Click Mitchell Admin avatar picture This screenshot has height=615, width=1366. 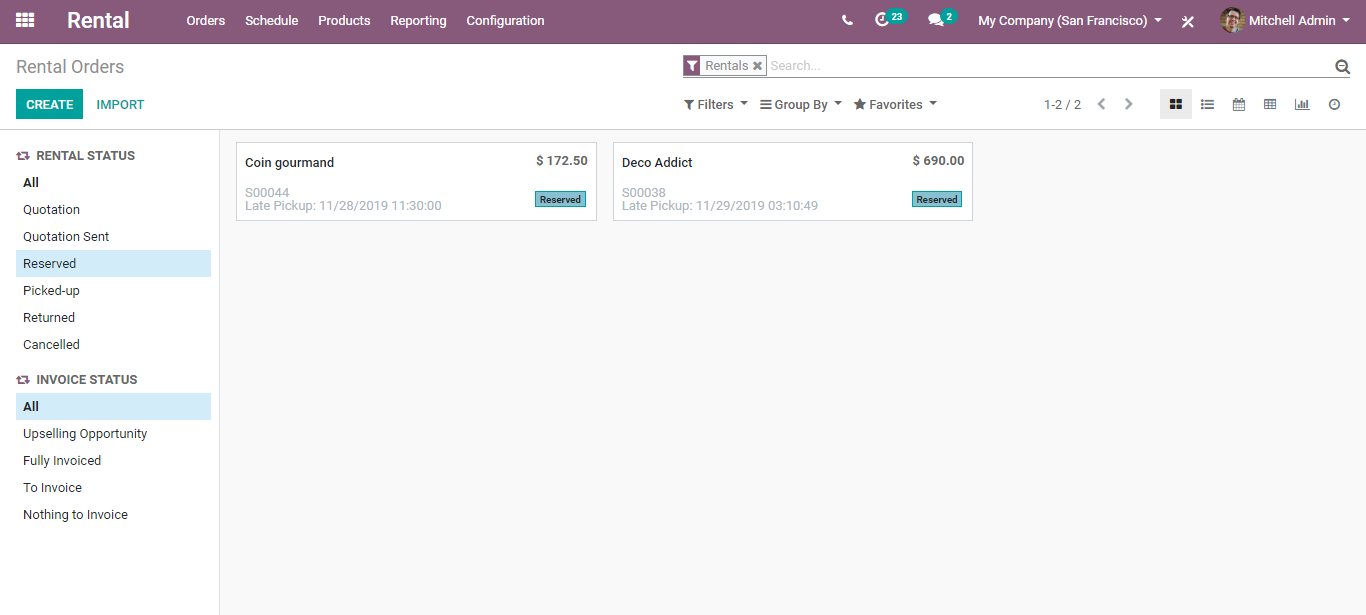coord(1232,20)
